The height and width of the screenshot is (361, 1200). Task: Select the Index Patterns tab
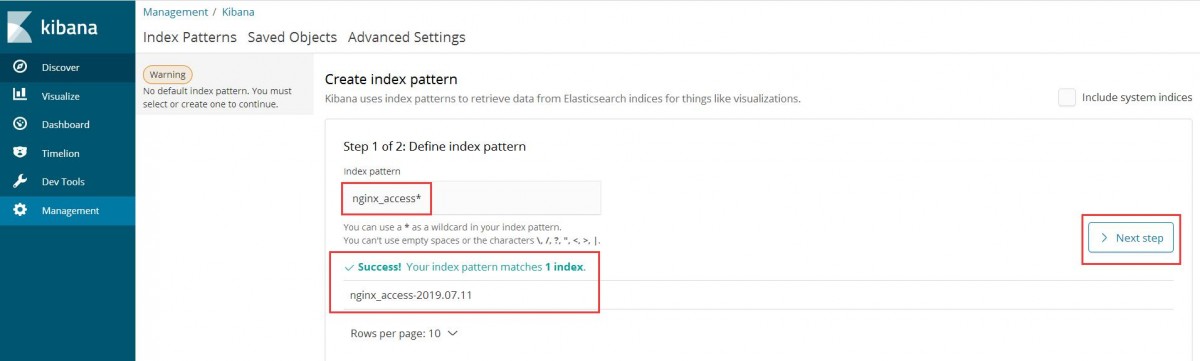(x=190, y=37)
